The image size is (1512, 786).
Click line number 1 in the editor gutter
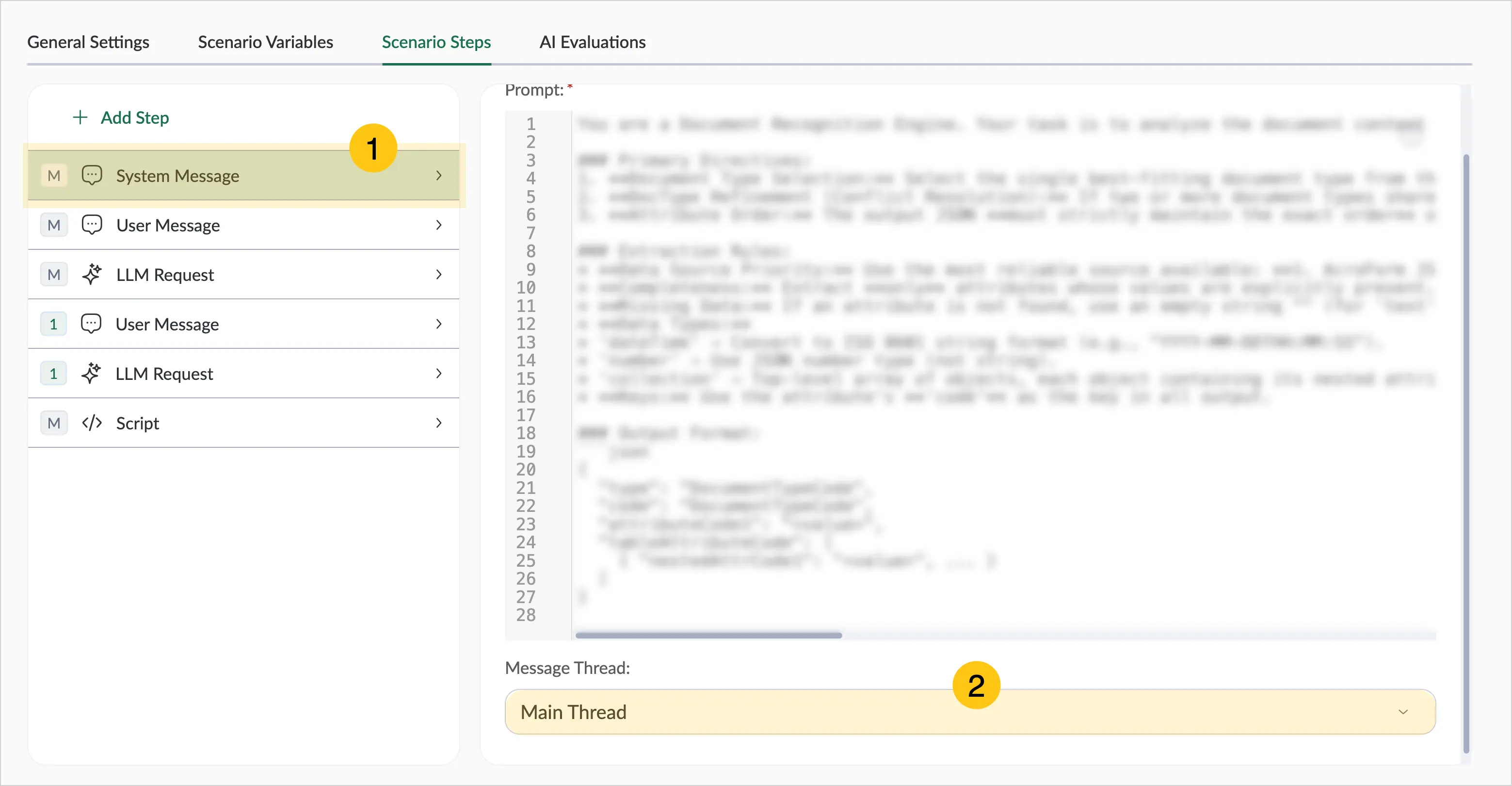531,124
